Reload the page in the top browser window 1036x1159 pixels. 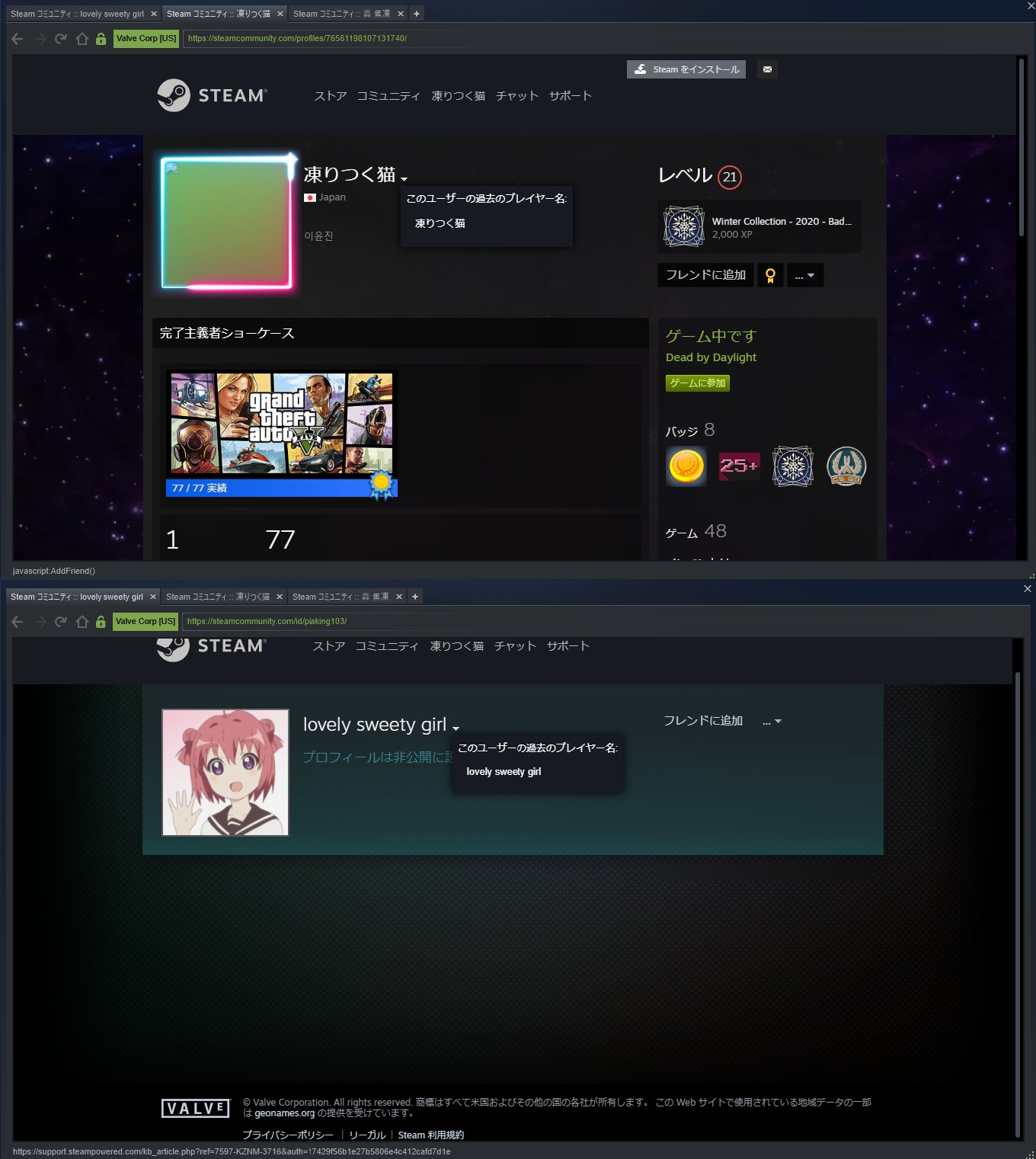tap(61, 39)
